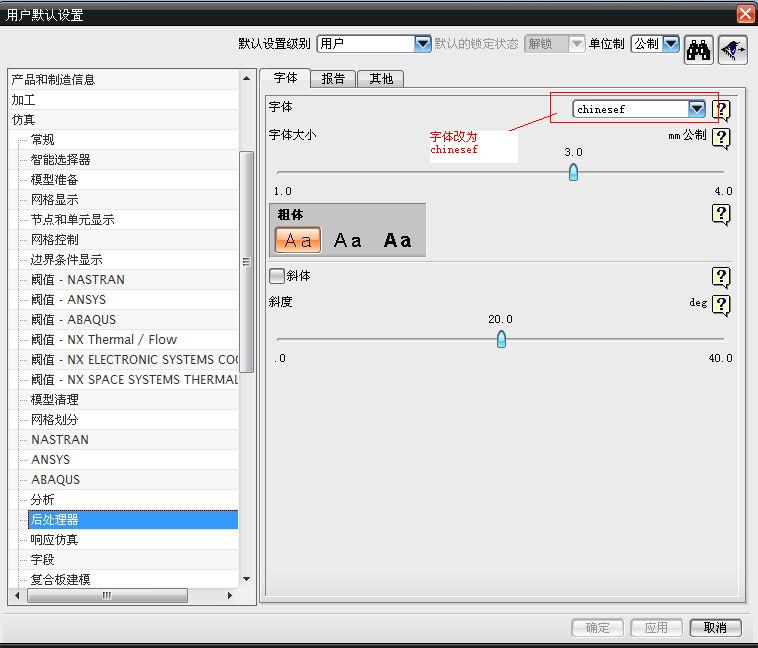Select 网格划分 in the tree
The image size is (758, 648).
54,420
